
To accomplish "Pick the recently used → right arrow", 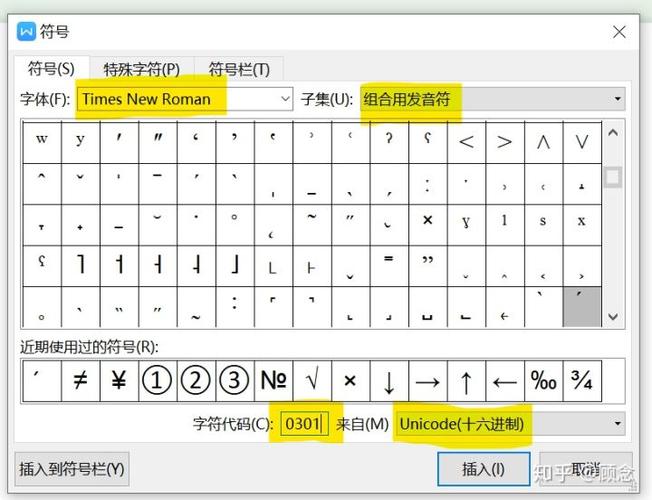I will click(427, 381).
